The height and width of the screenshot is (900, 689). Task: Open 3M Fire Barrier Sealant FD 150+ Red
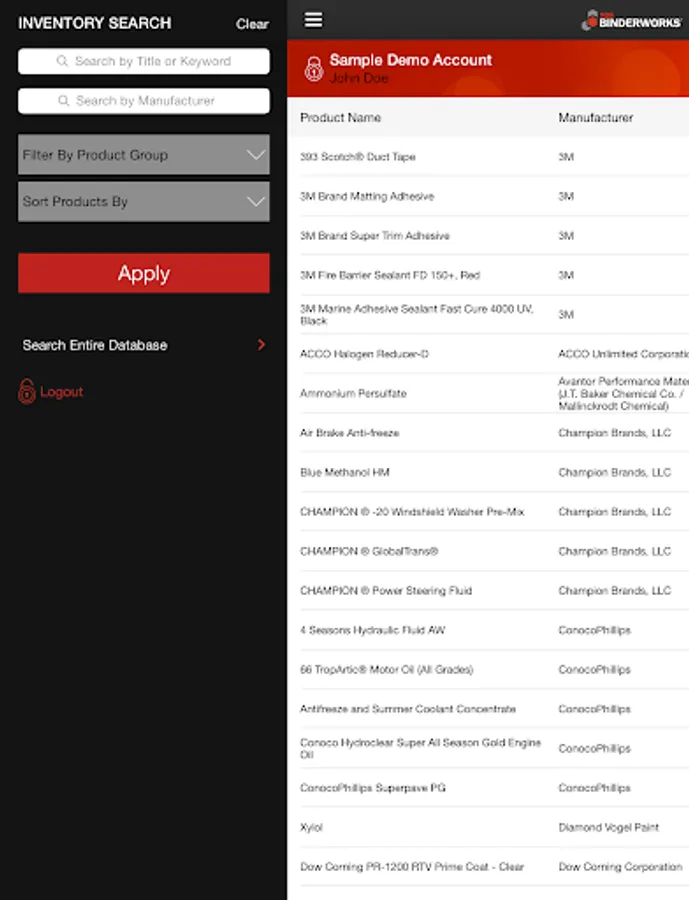390,275
